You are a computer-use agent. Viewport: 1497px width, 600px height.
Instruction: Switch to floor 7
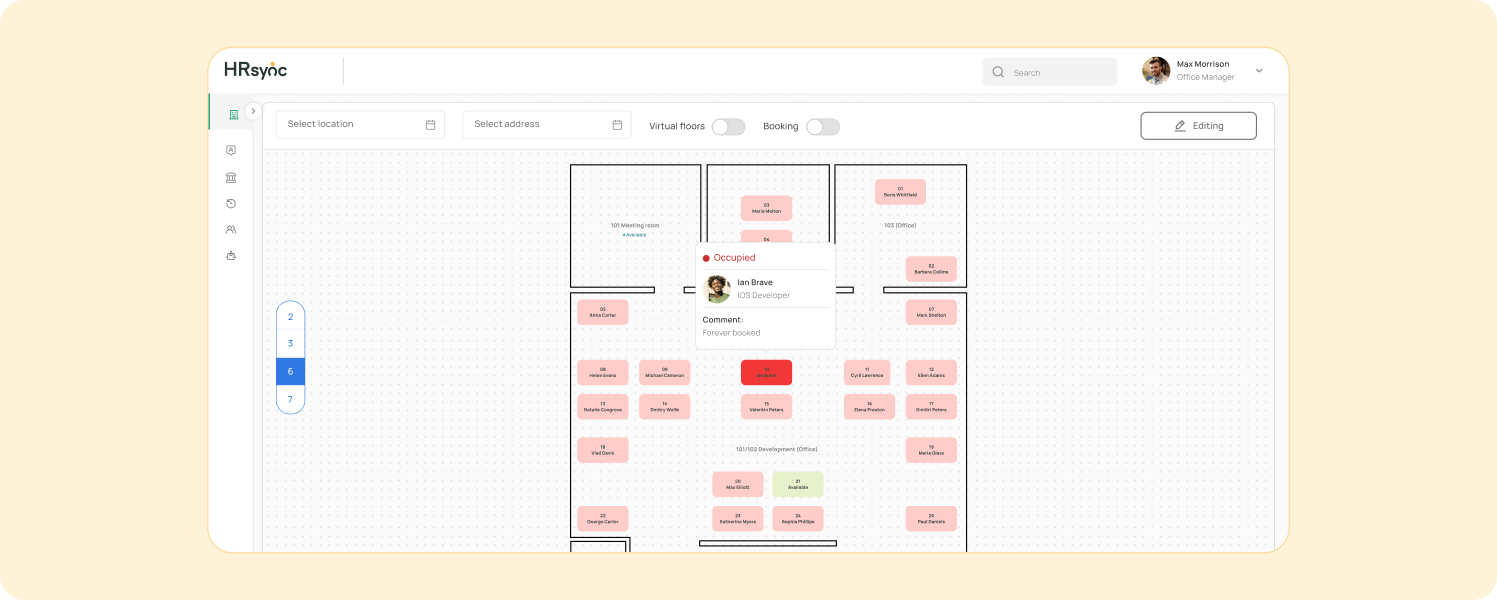(290, 399)
